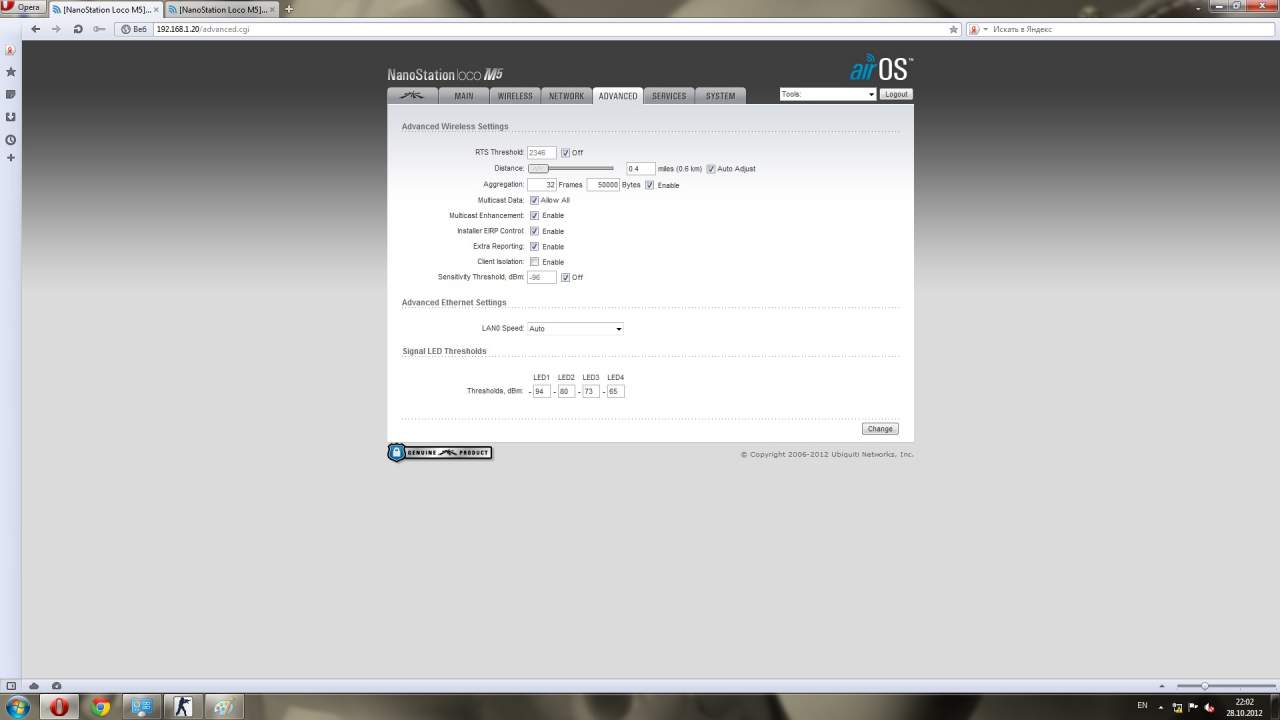Viewport: 1280px width, 720px height.
Task: Click the LED2 threshold field
Action: [x=566, y=391]
